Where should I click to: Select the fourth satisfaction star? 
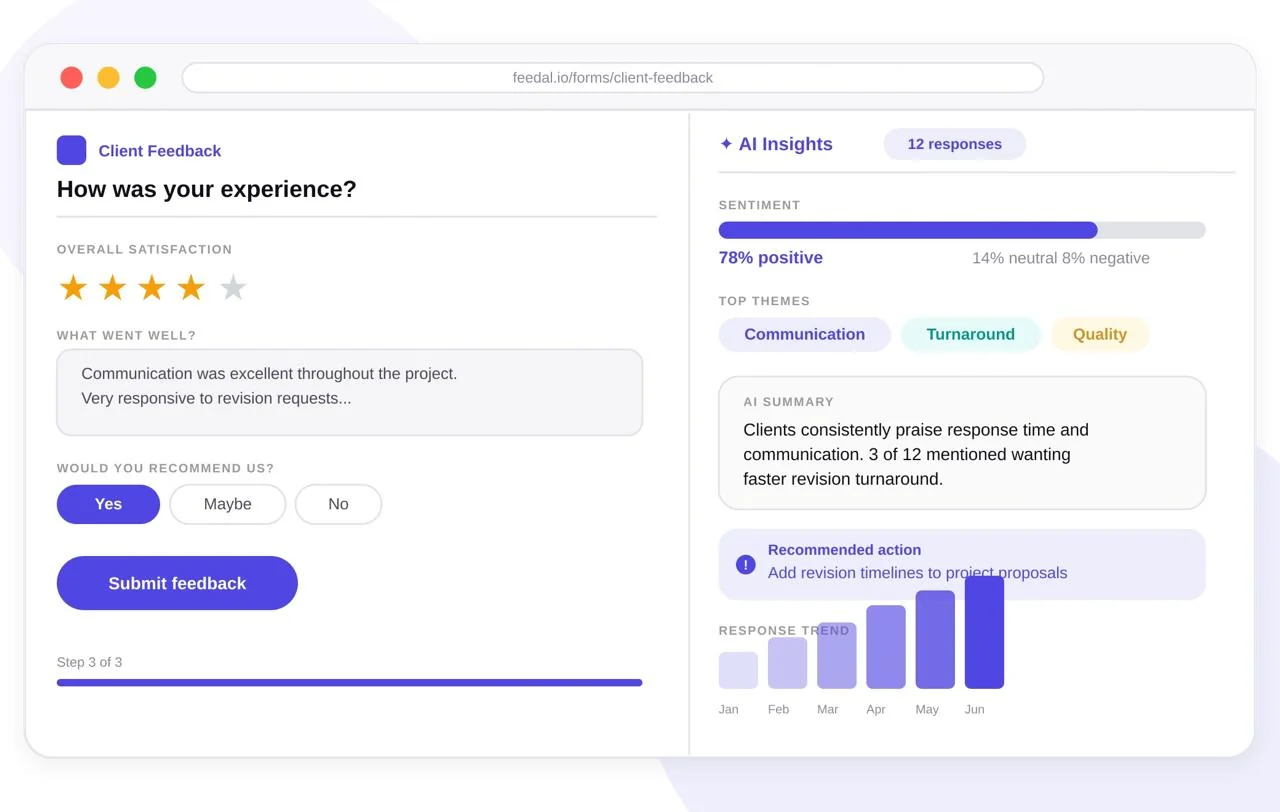click(191, 288)
